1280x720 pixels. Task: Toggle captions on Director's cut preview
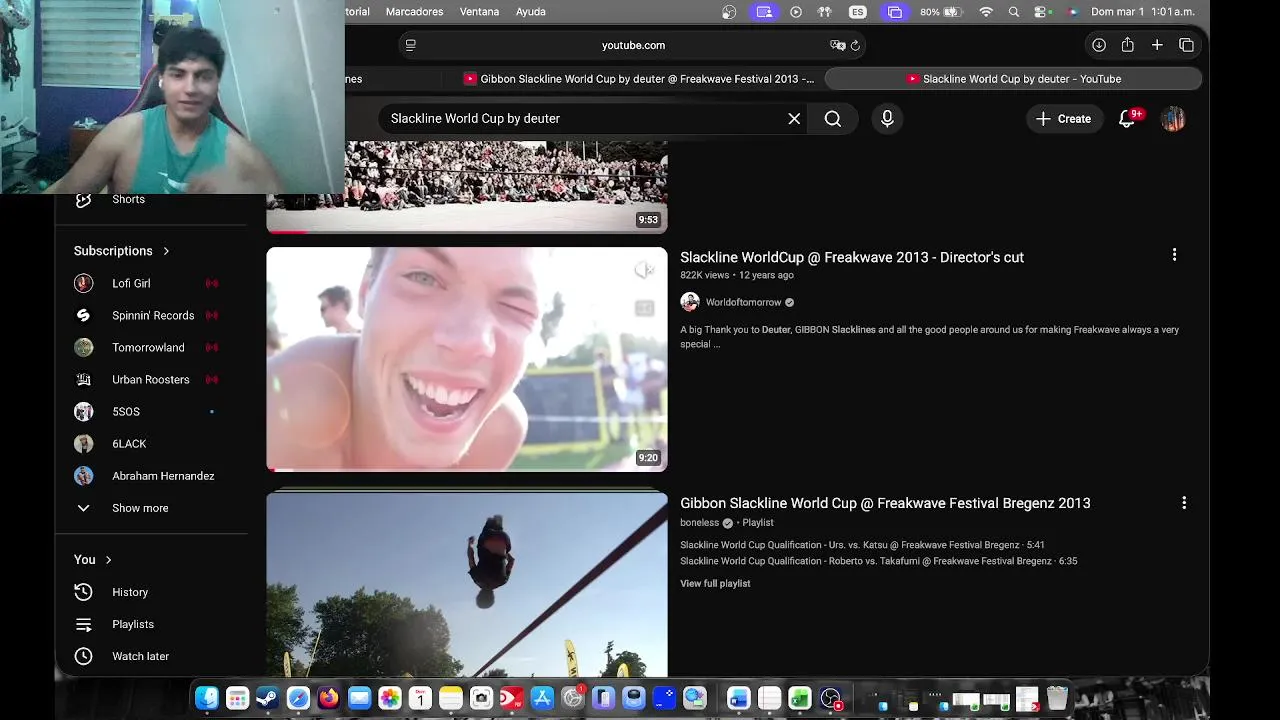(645, 308)
